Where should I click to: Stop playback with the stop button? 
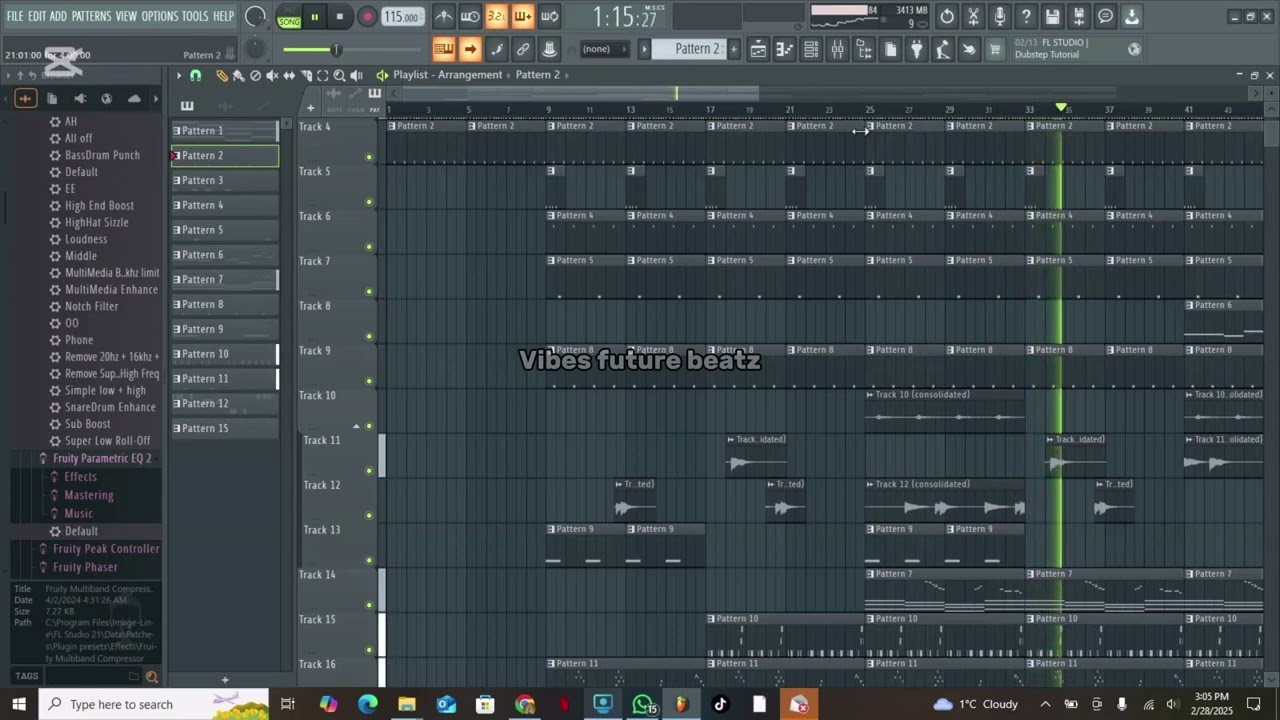click(340, 17)
